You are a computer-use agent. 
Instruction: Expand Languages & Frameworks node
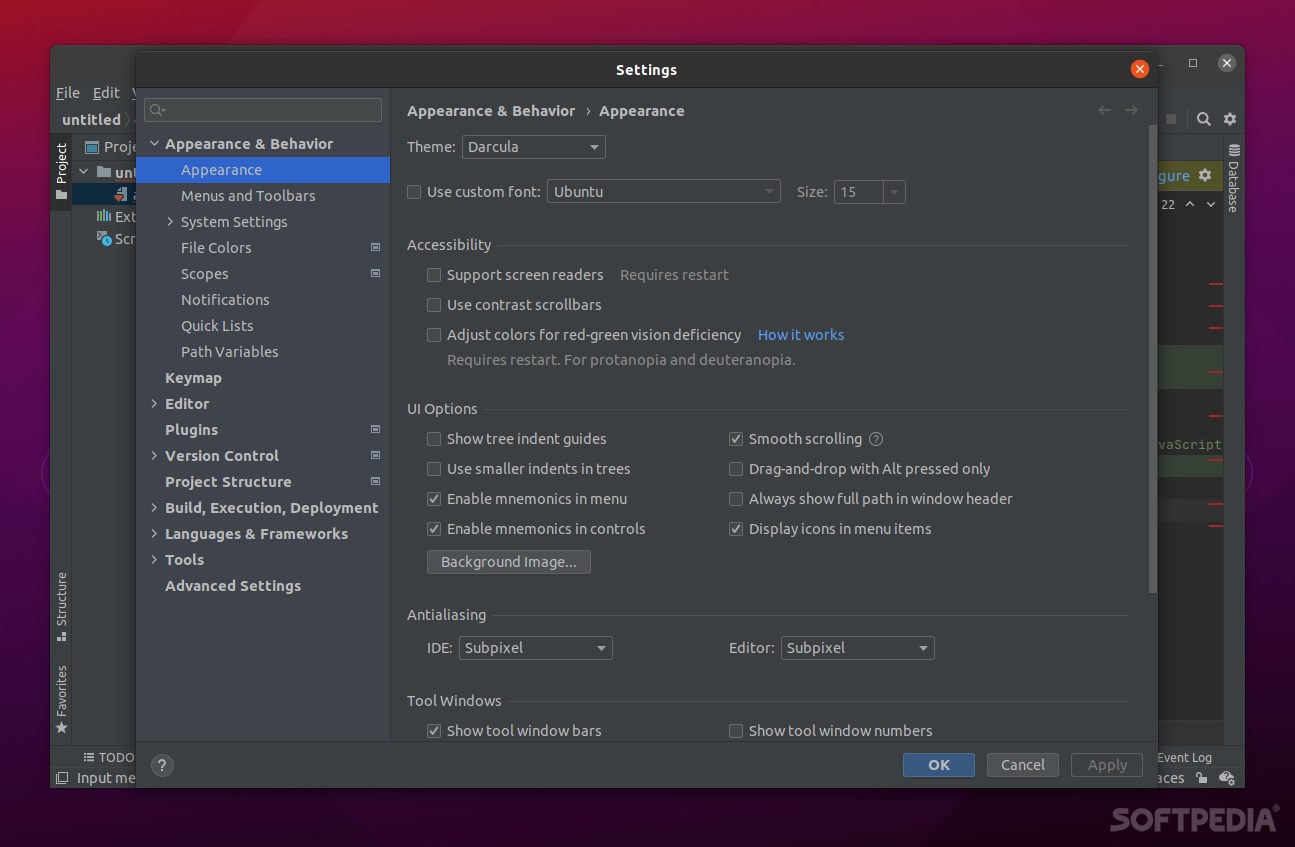click(x=154, y=534)
